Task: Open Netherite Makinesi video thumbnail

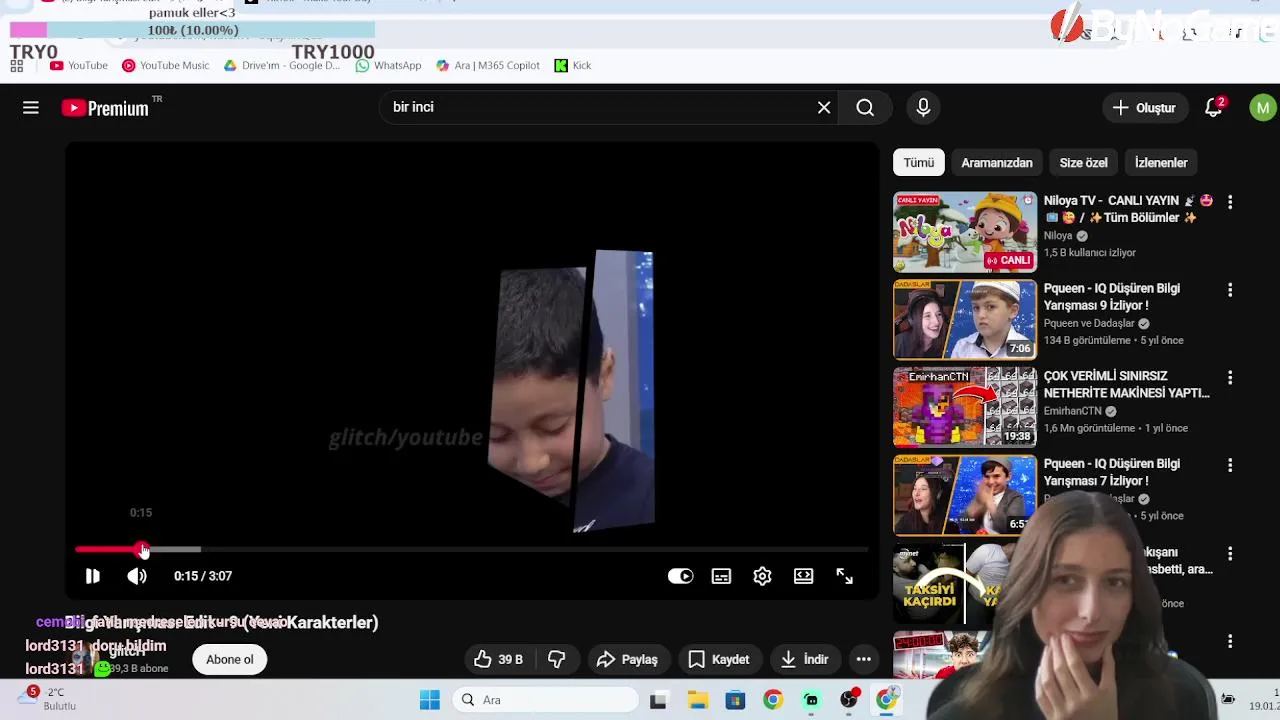Action: [x=965, y=407]
